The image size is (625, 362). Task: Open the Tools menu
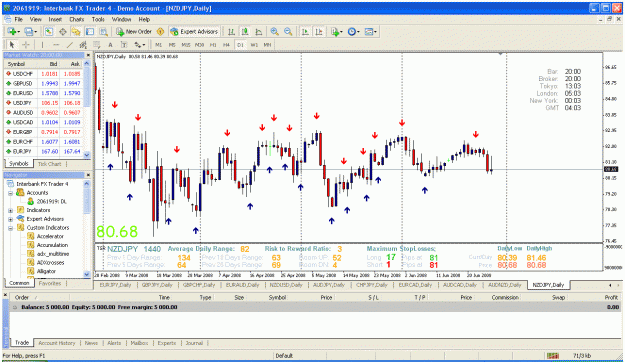(x=98, y=19)
